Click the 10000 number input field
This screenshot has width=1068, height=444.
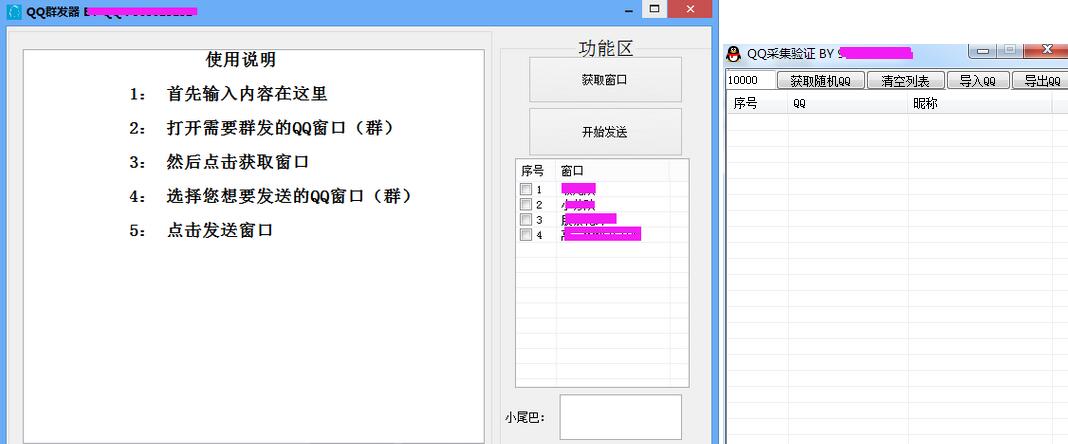tap(751, 80)
